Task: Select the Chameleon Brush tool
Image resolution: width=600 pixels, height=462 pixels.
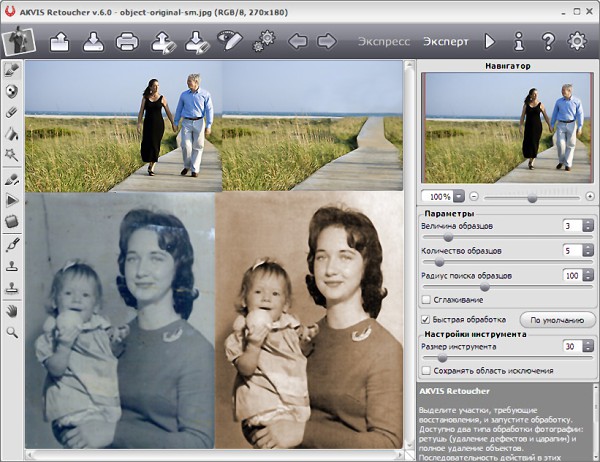Action: [12, 245]
